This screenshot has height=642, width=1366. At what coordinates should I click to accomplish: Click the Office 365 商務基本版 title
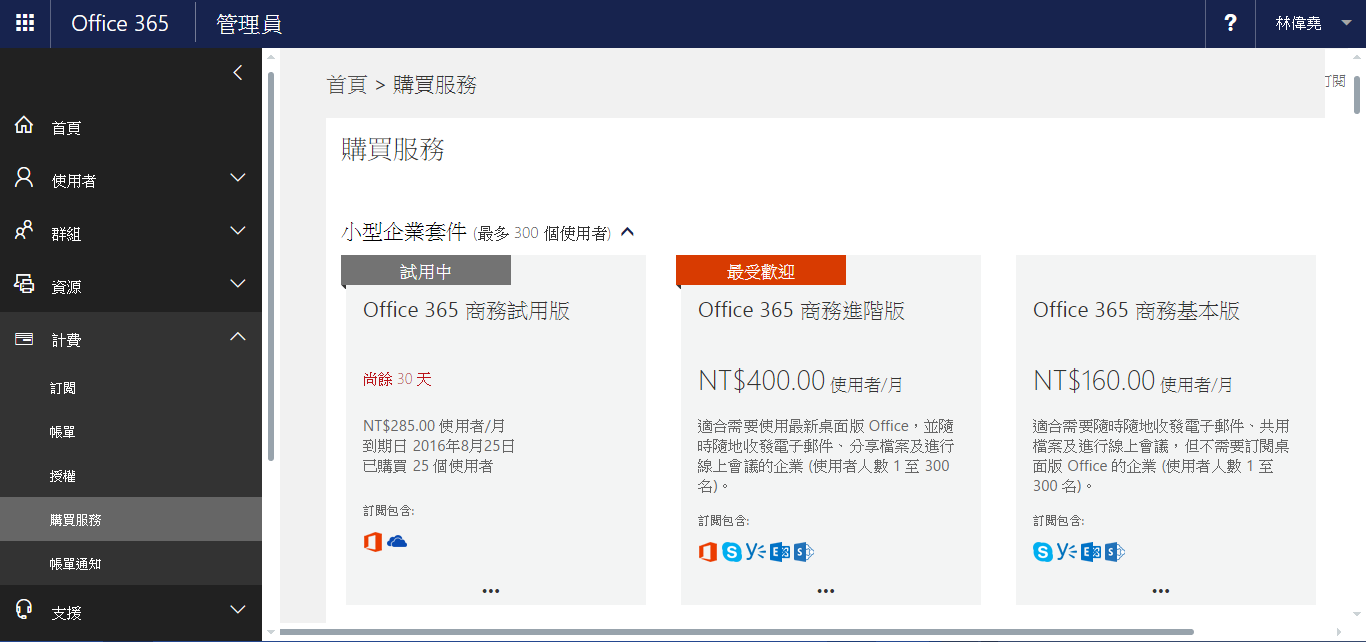pyautogui.click(x=1136, y=311)
